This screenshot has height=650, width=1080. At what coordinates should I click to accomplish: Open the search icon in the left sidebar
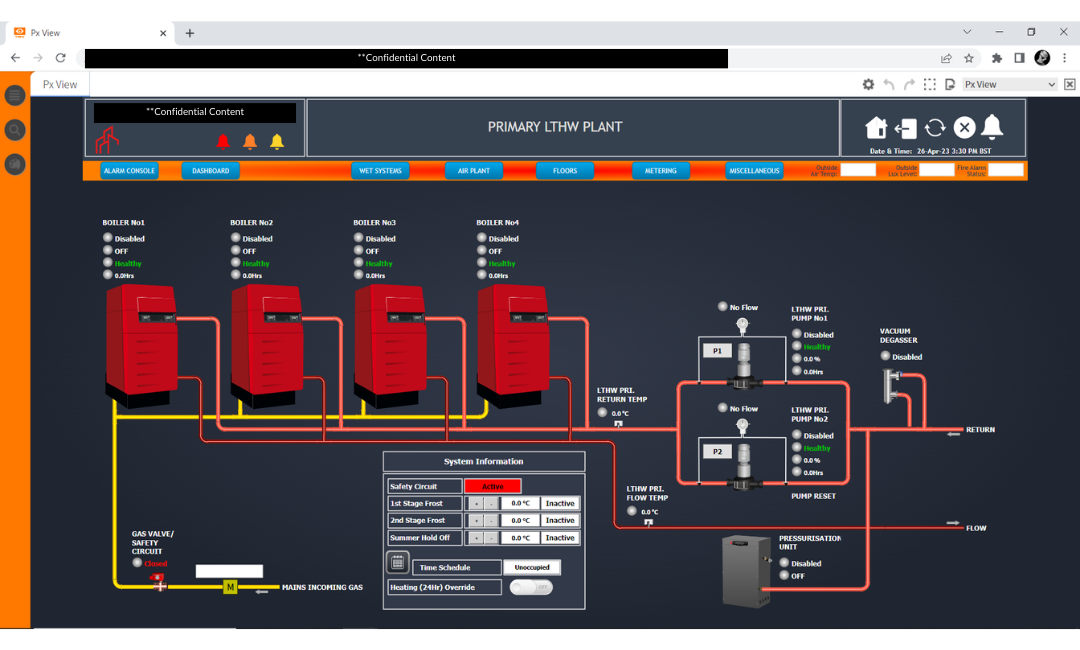coord(14,129)
